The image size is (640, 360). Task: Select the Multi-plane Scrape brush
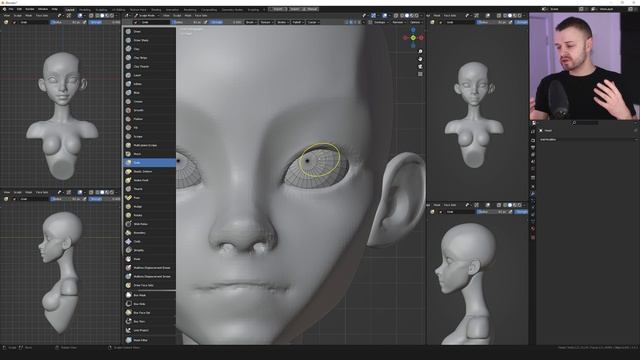pos(149,145)
